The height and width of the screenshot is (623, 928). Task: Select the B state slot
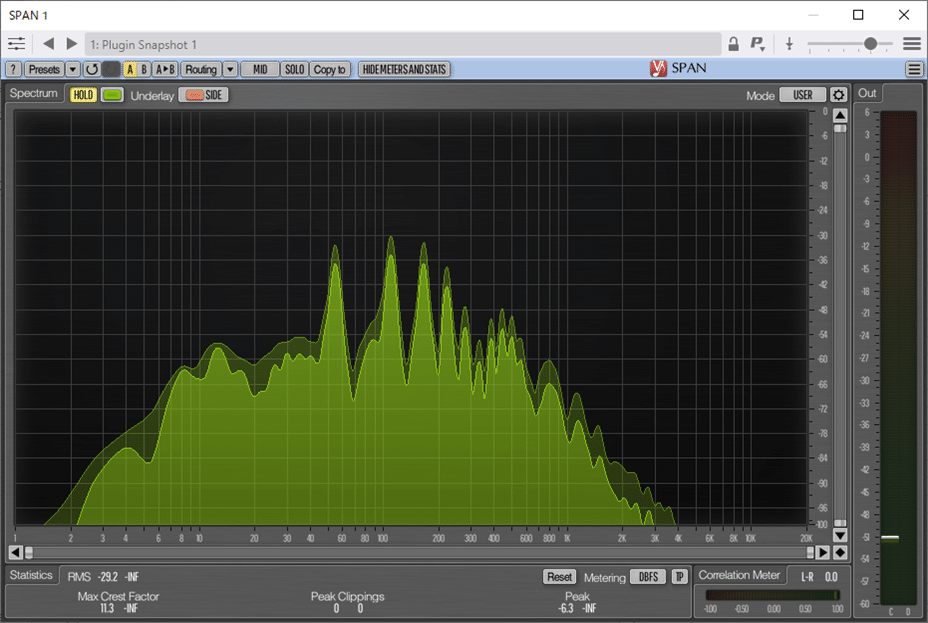pos(144,69)
